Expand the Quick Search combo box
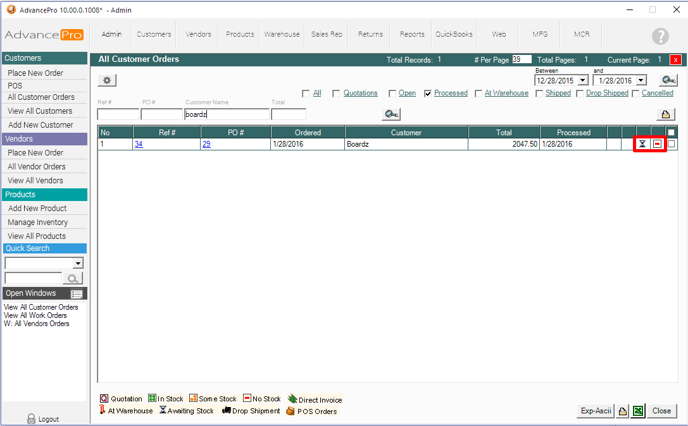Viewport: 688px width, 426px height. pyautogui.click(x=78, y=263)
